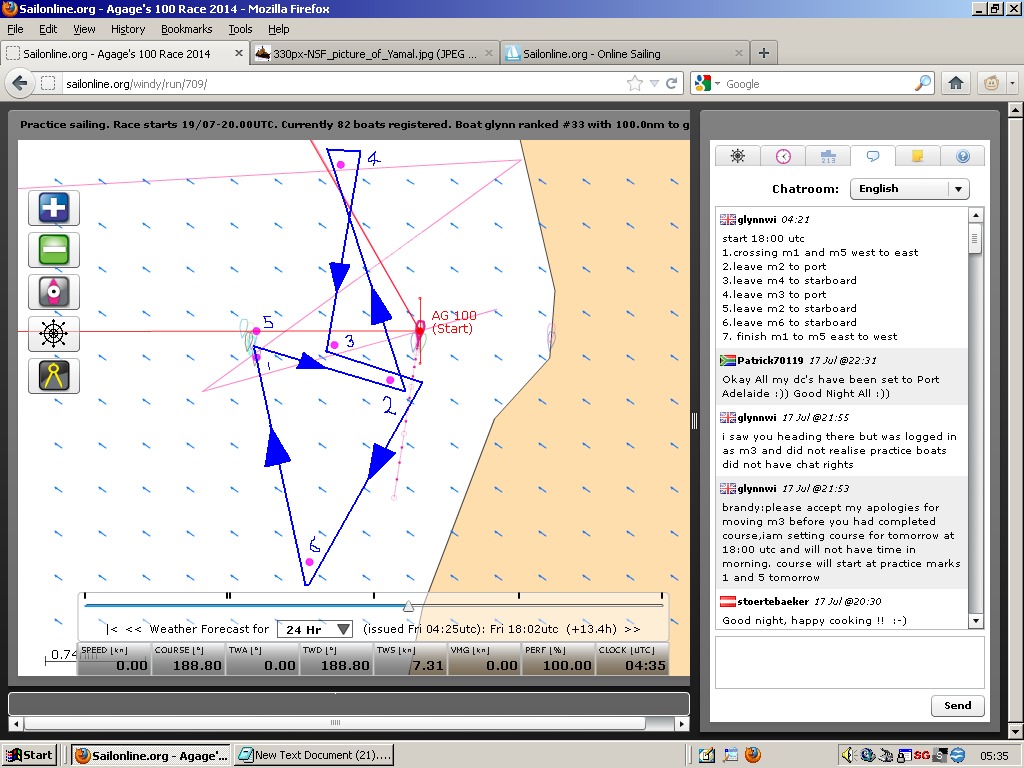Image resolution: width=1024 pixels, height=768 pixels.
Task: Open the Chatroom language dropdown
Action: 909,189
